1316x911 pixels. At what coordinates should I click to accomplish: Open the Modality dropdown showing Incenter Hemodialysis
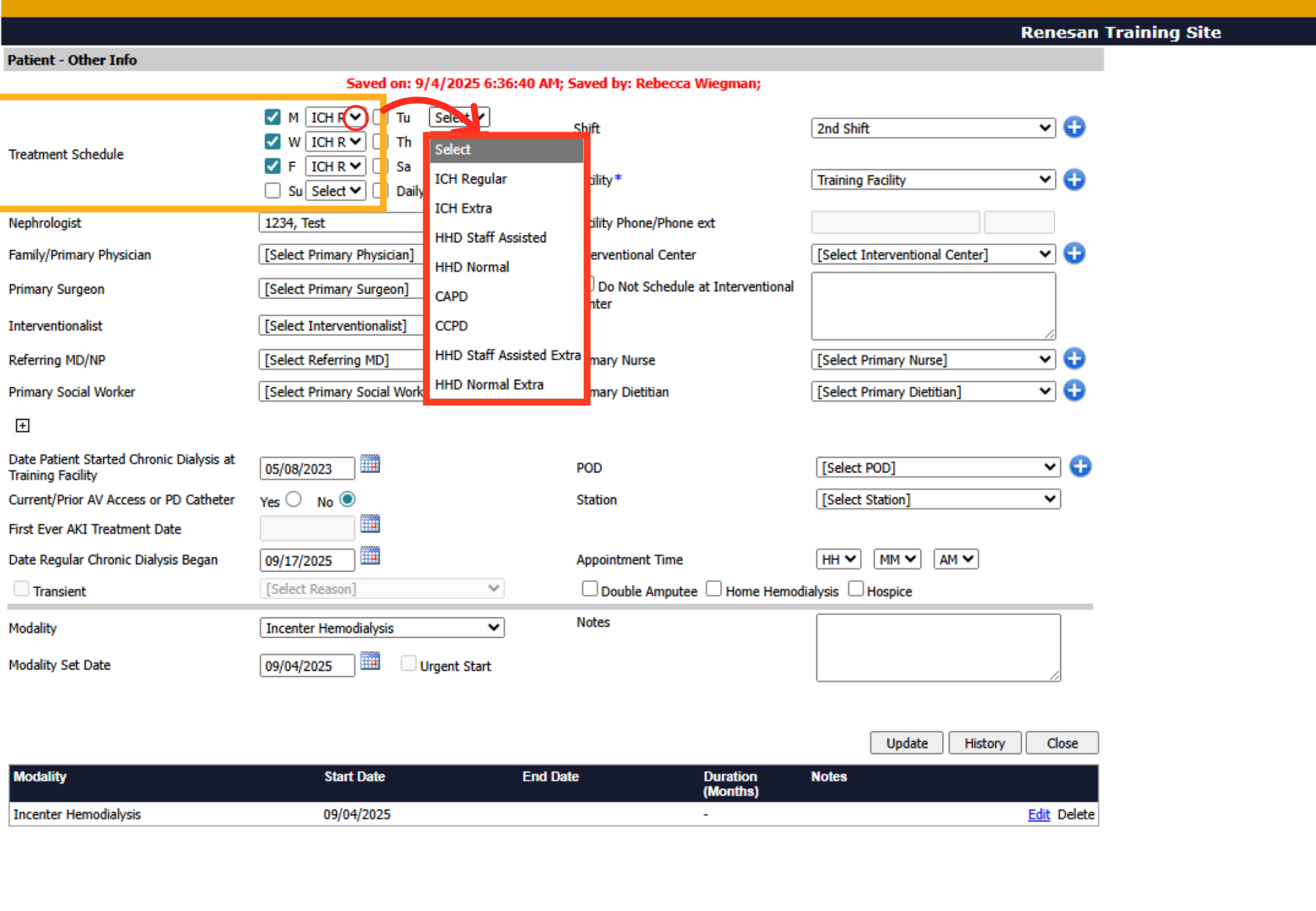tap(382, 628)
